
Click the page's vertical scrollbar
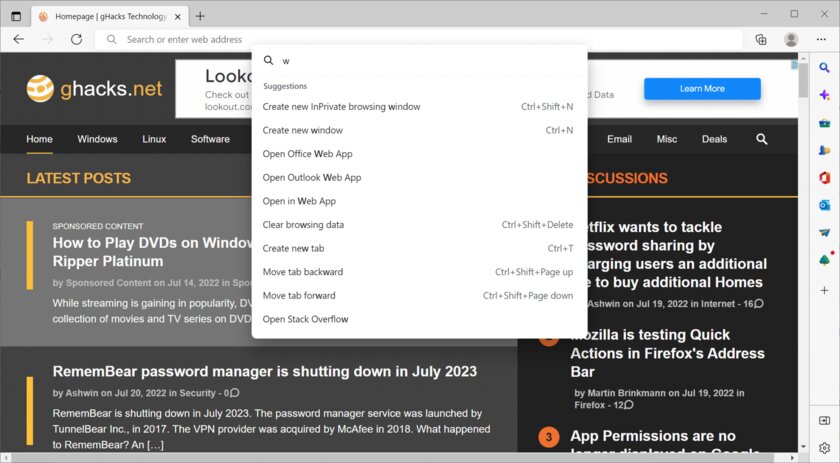point(803,250)
